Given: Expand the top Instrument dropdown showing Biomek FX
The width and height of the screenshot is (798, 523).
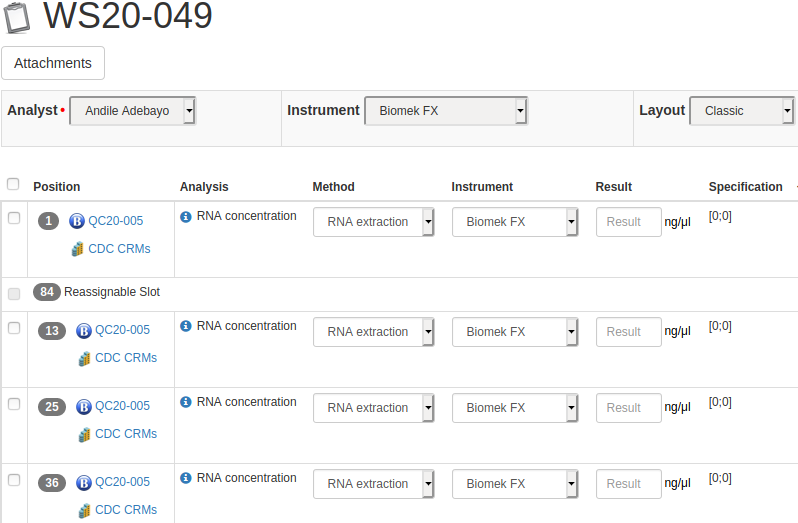Looking at the screenshot, I should click(445, 111).
